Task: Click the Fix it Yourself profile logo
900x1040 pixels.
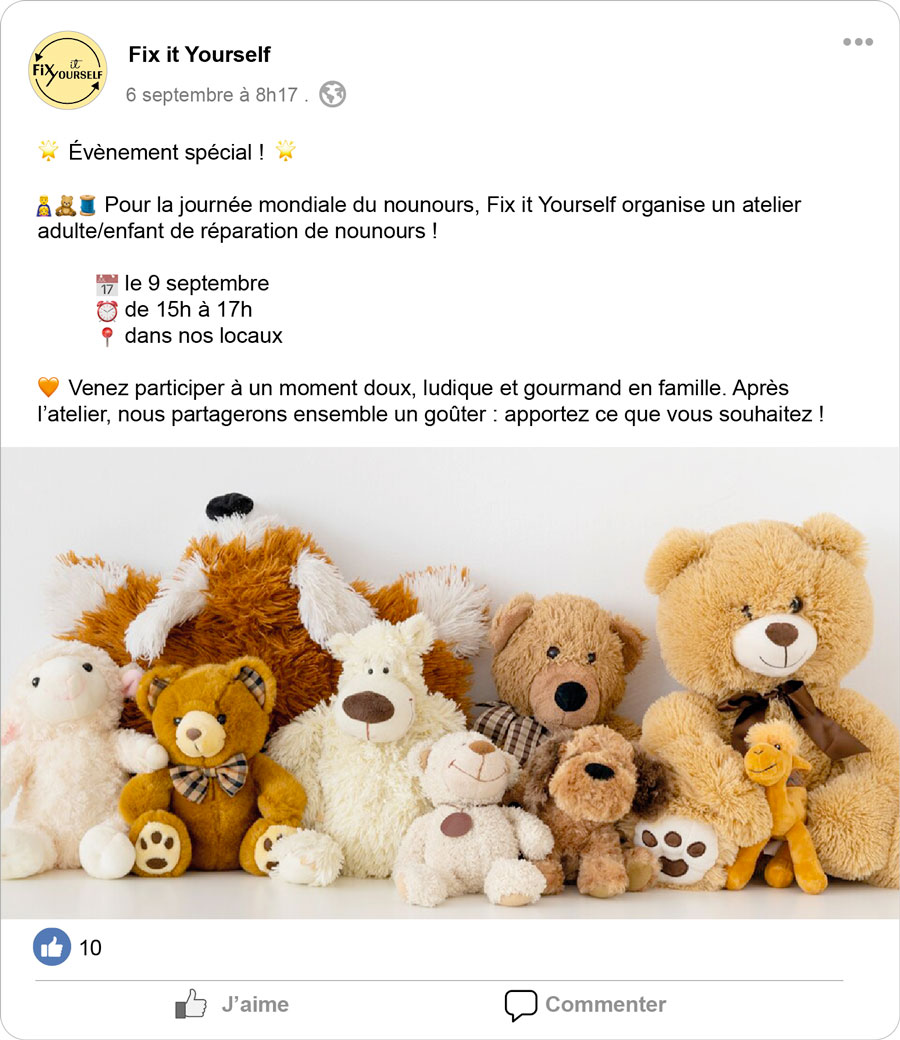Action: (68, 70)
